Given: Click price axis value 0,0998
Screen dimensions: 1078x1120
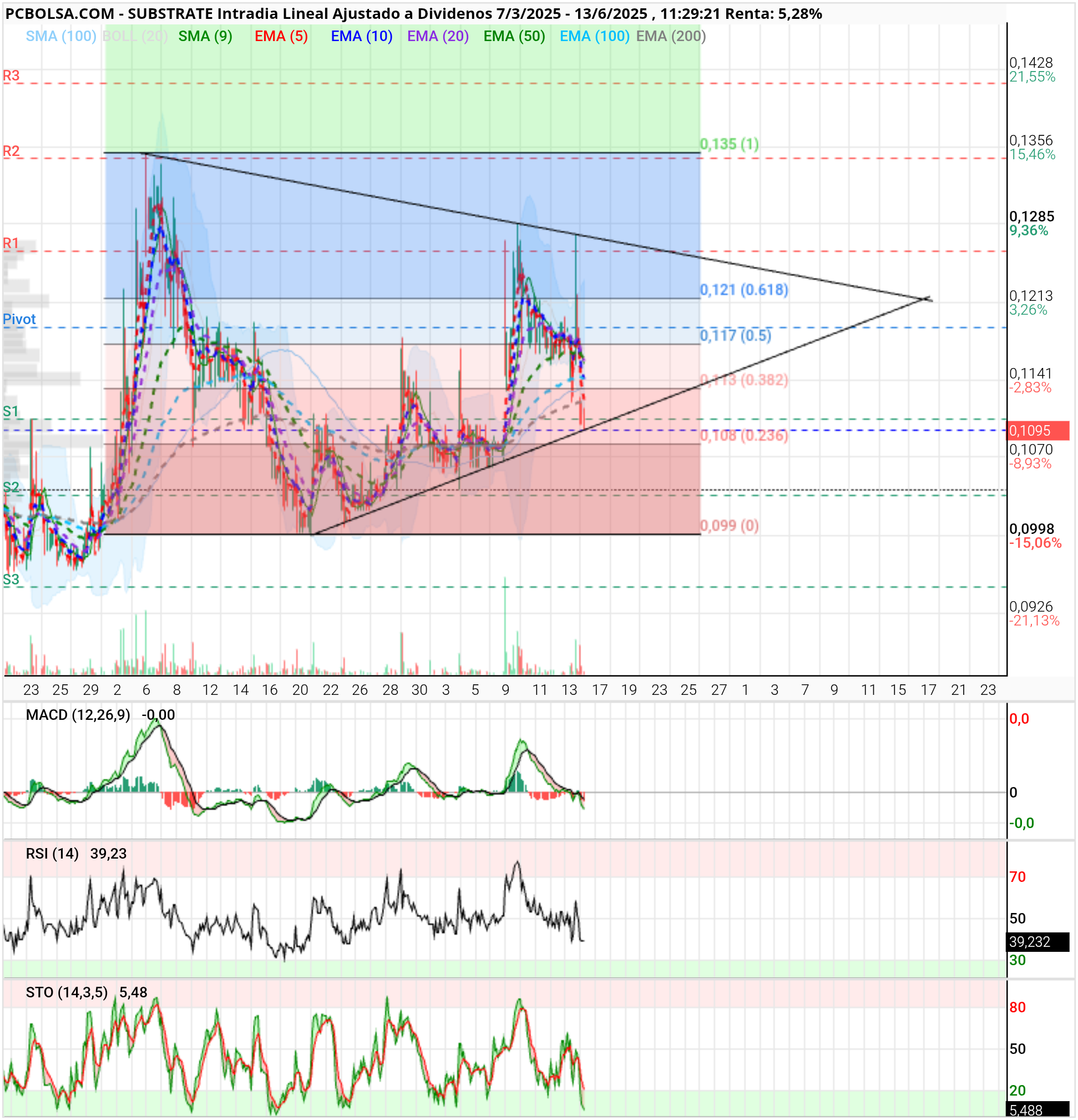Looking at the screenshot, I should (x=1032, y=528).
